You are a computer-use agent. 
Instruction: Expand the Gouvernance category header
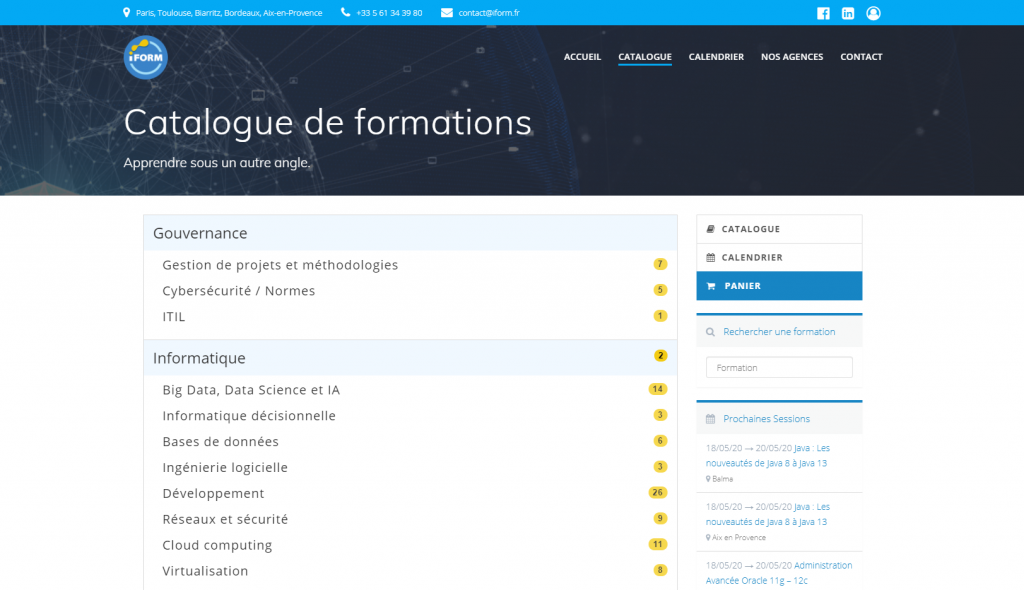410,233
